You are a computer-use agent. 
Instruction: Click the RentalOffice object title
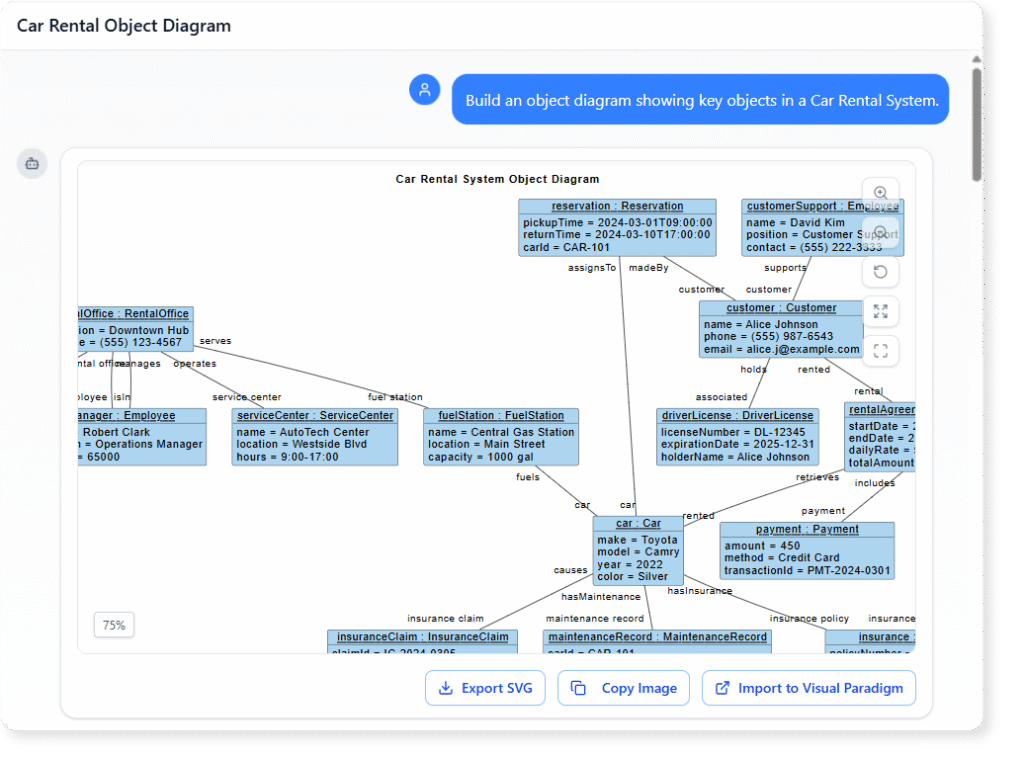click(x=134, y=313)
